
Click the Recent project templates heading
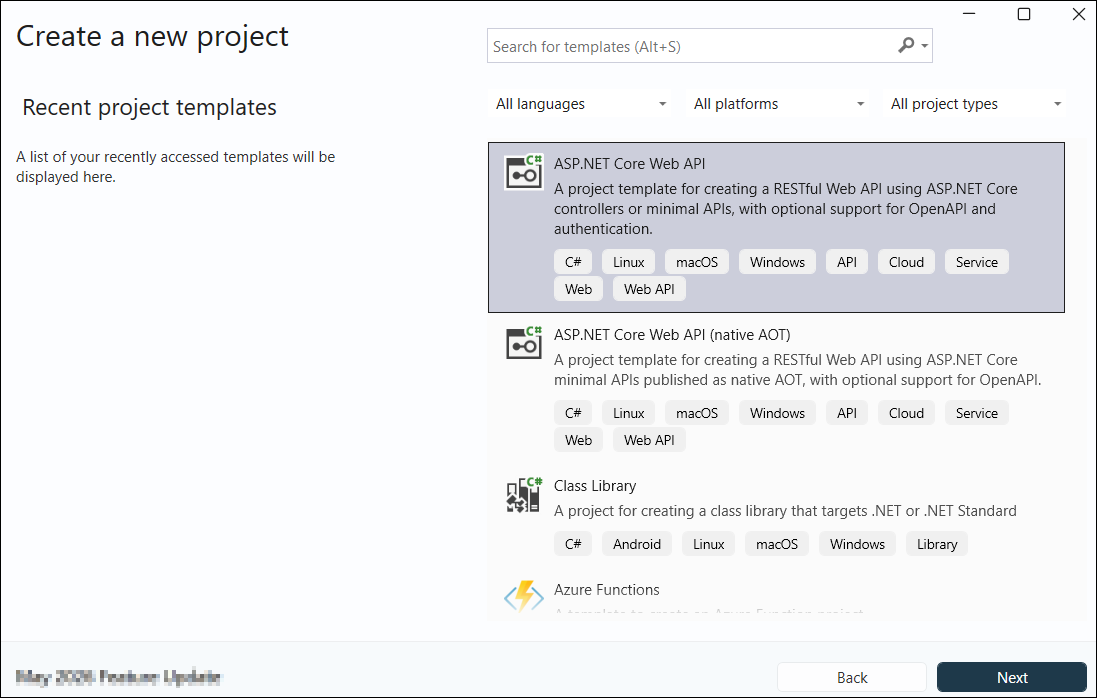coord(149,107)
